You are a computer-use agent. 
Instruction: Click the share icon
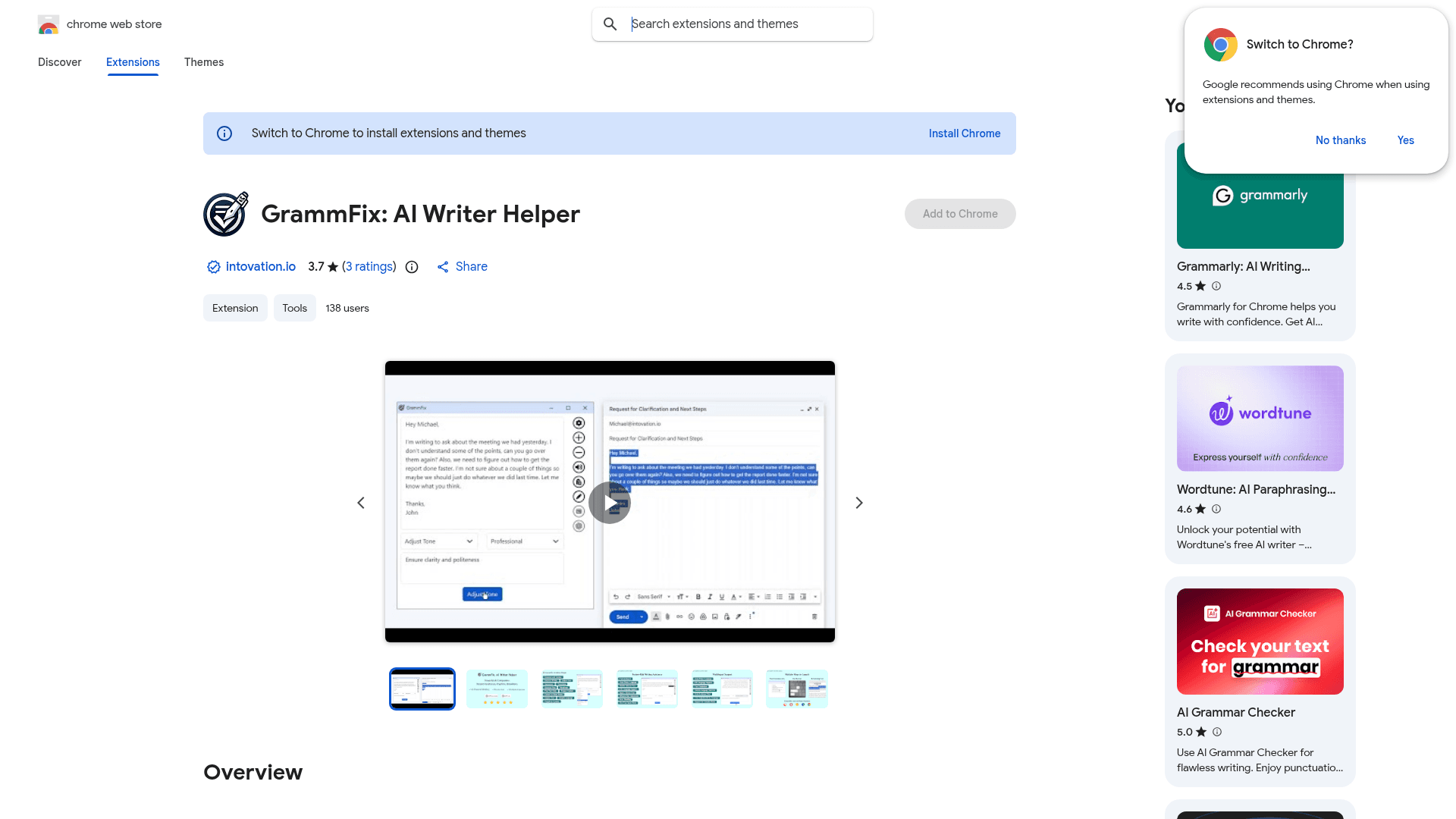click(443, 267)
